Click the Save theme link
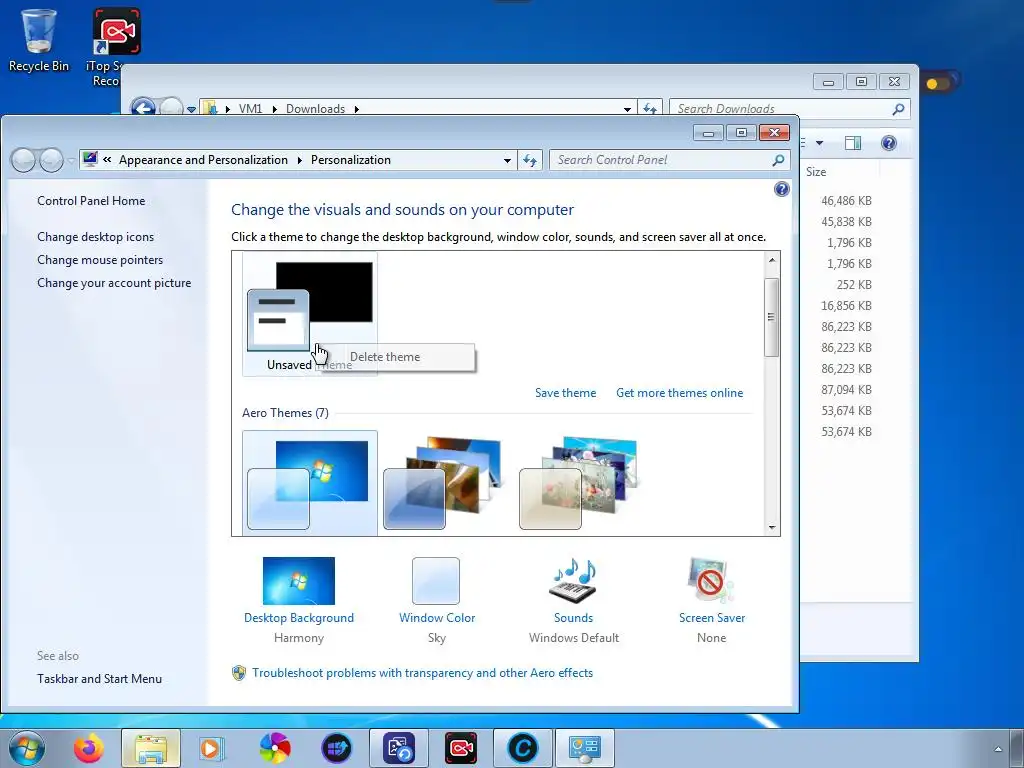This screenshot has height=768, width=1024. pyautogui.click(x=566, y=392)
